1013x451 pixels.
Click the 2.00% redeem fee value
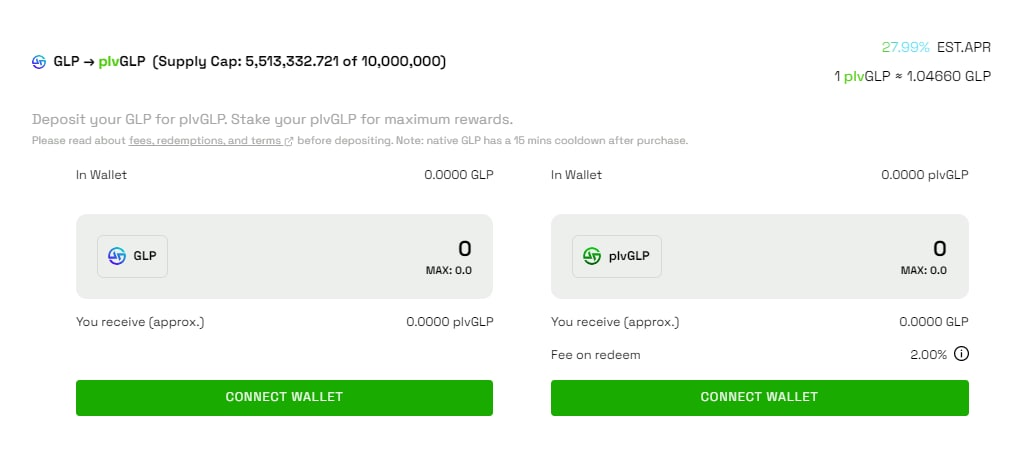pyautogui.click(x=928, y=355)
